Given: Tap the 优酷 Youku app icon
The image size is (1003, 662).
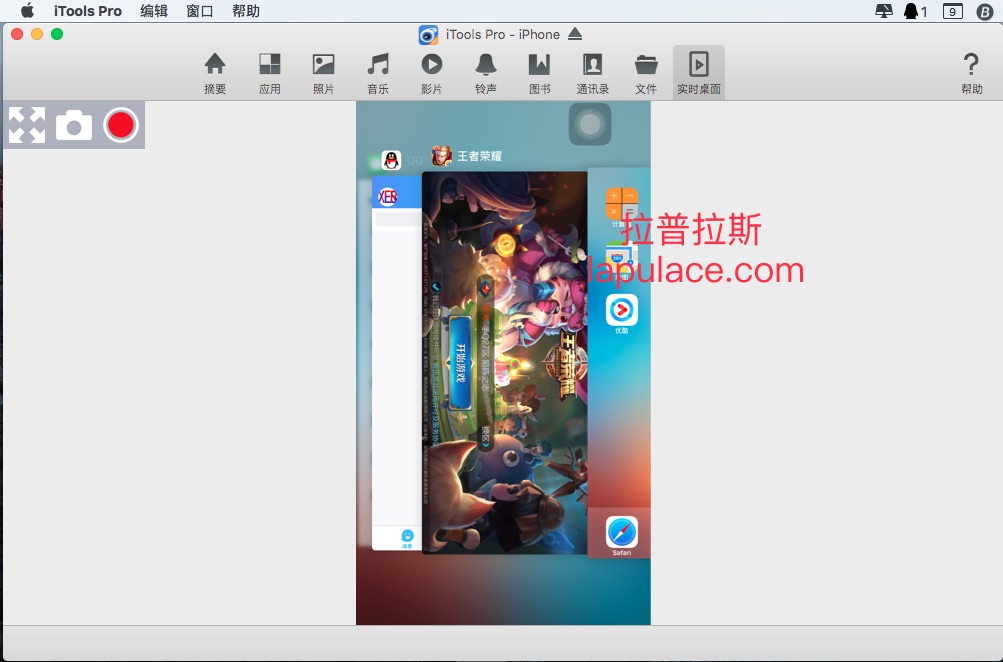Looking at the screenshot, I should pos(622,310).
